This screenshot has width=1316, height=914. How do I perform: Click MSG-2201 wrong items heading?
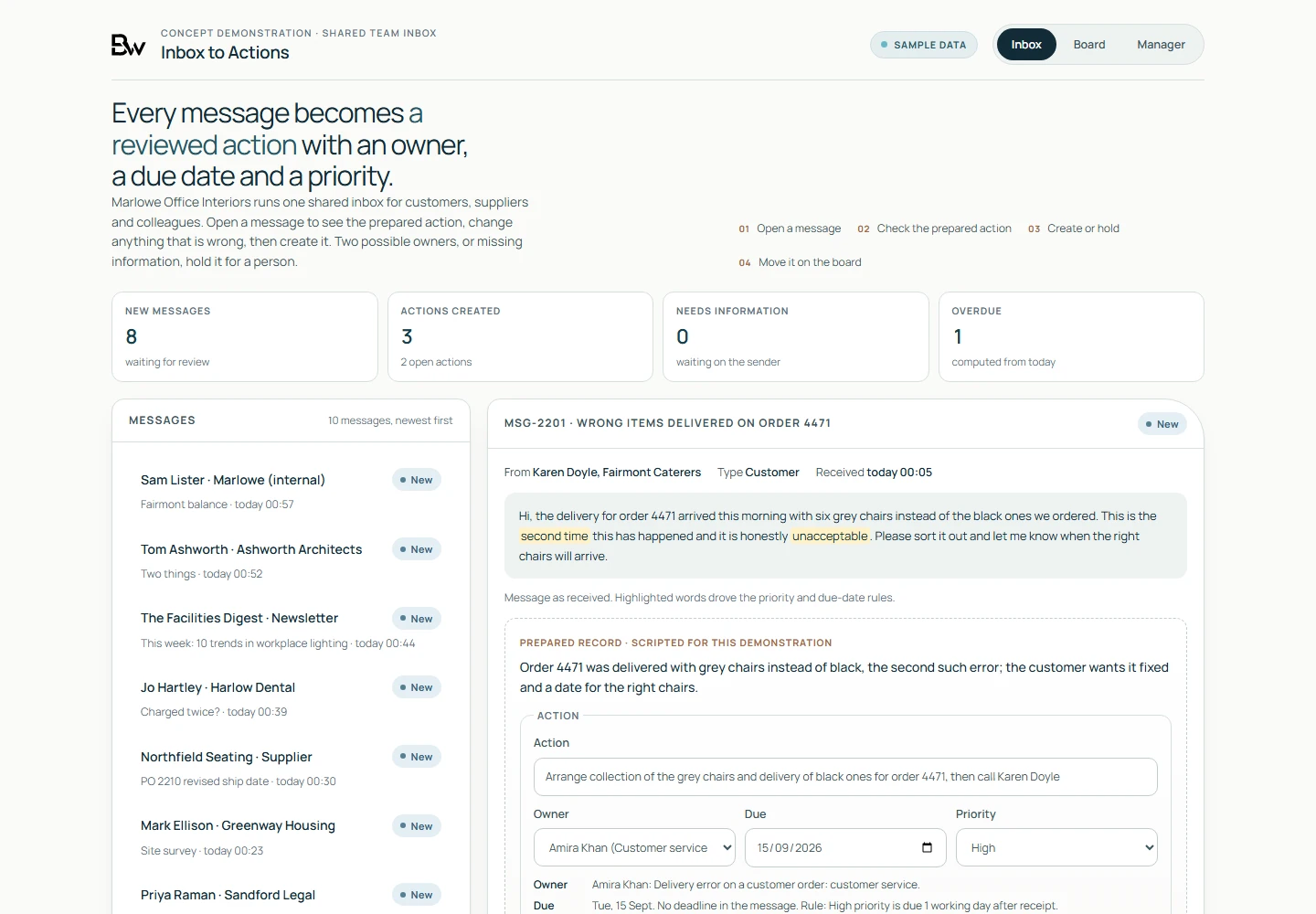click(667, 423)
